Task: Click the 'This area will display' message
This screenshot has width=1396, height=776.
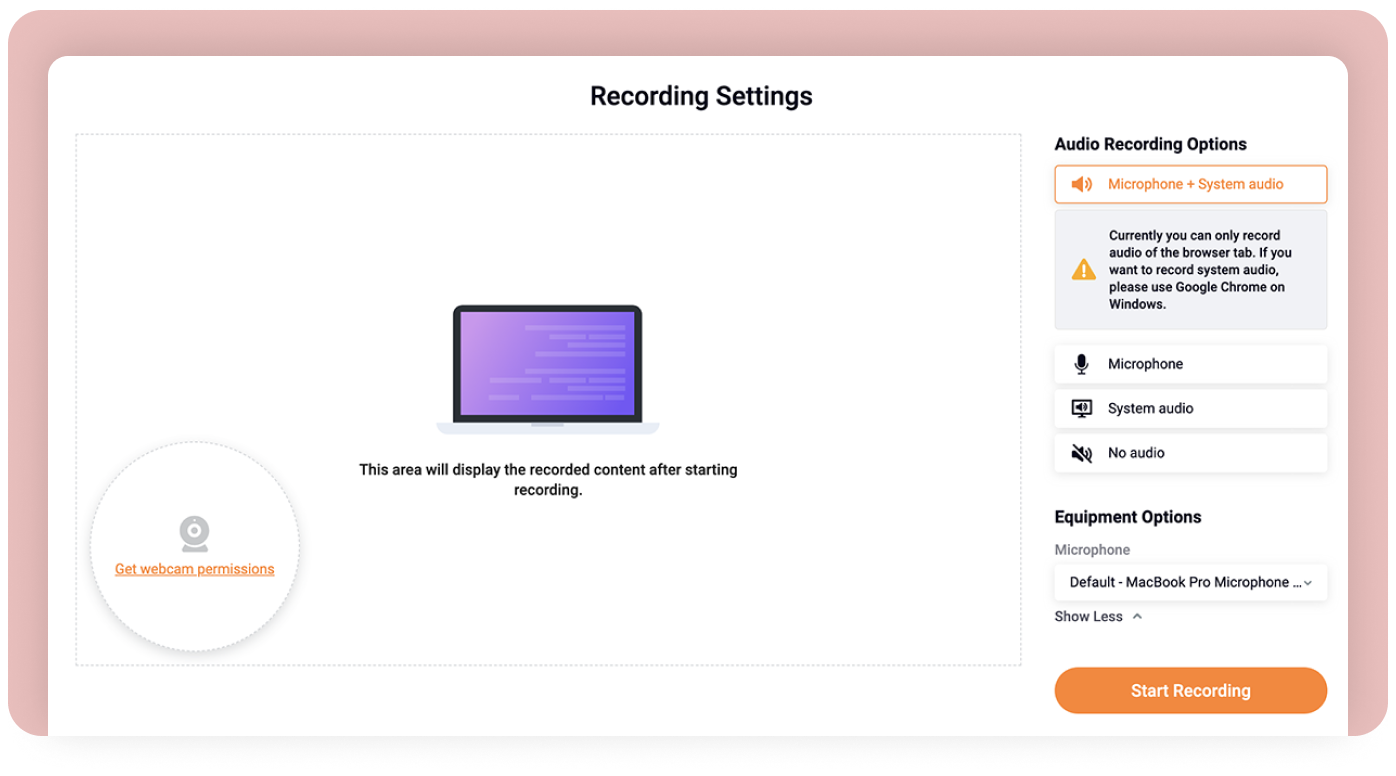Action: tap(548, 480)
